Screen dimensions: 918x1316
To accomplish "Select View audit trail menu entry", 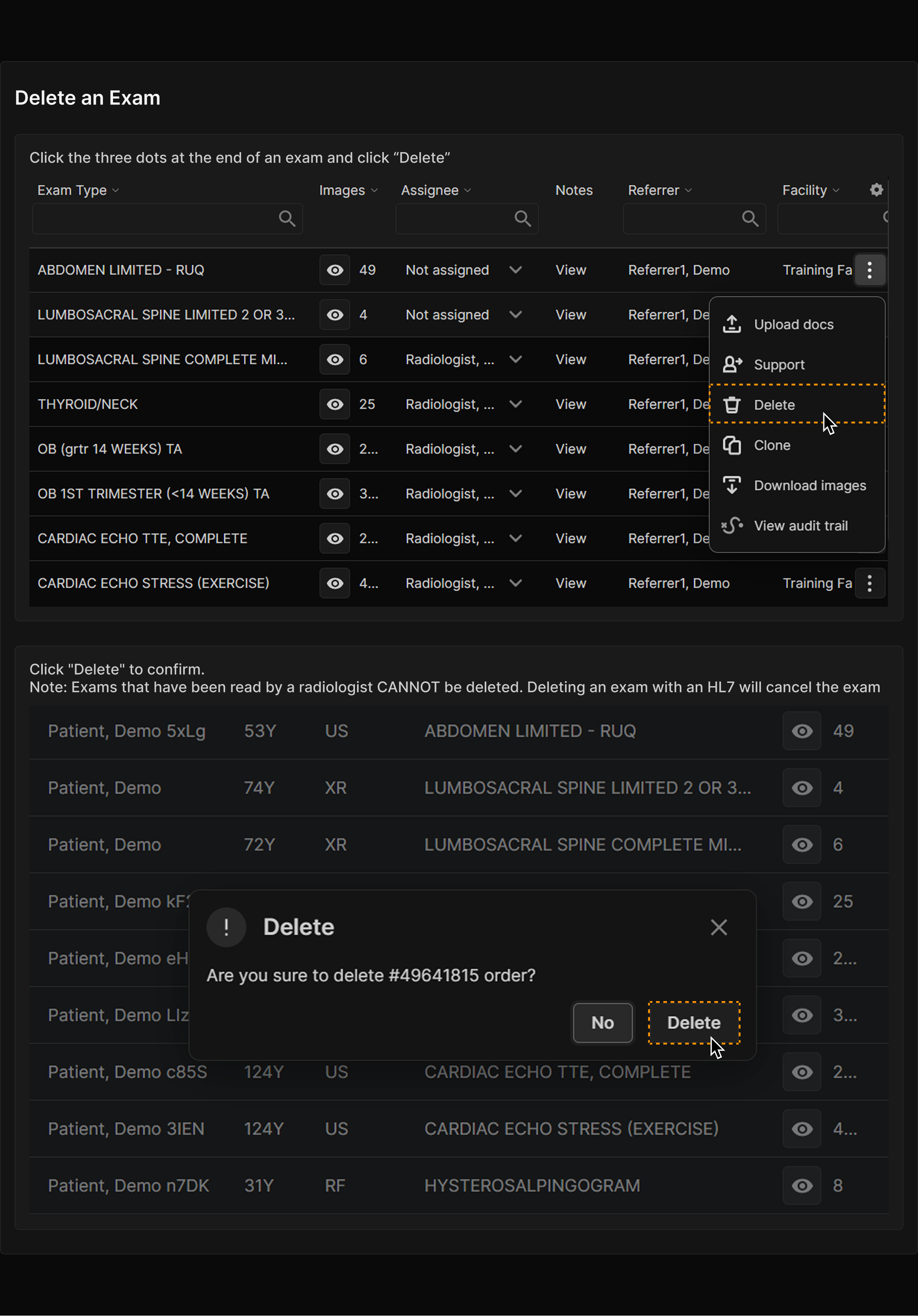I will click(x=797, y=525).
